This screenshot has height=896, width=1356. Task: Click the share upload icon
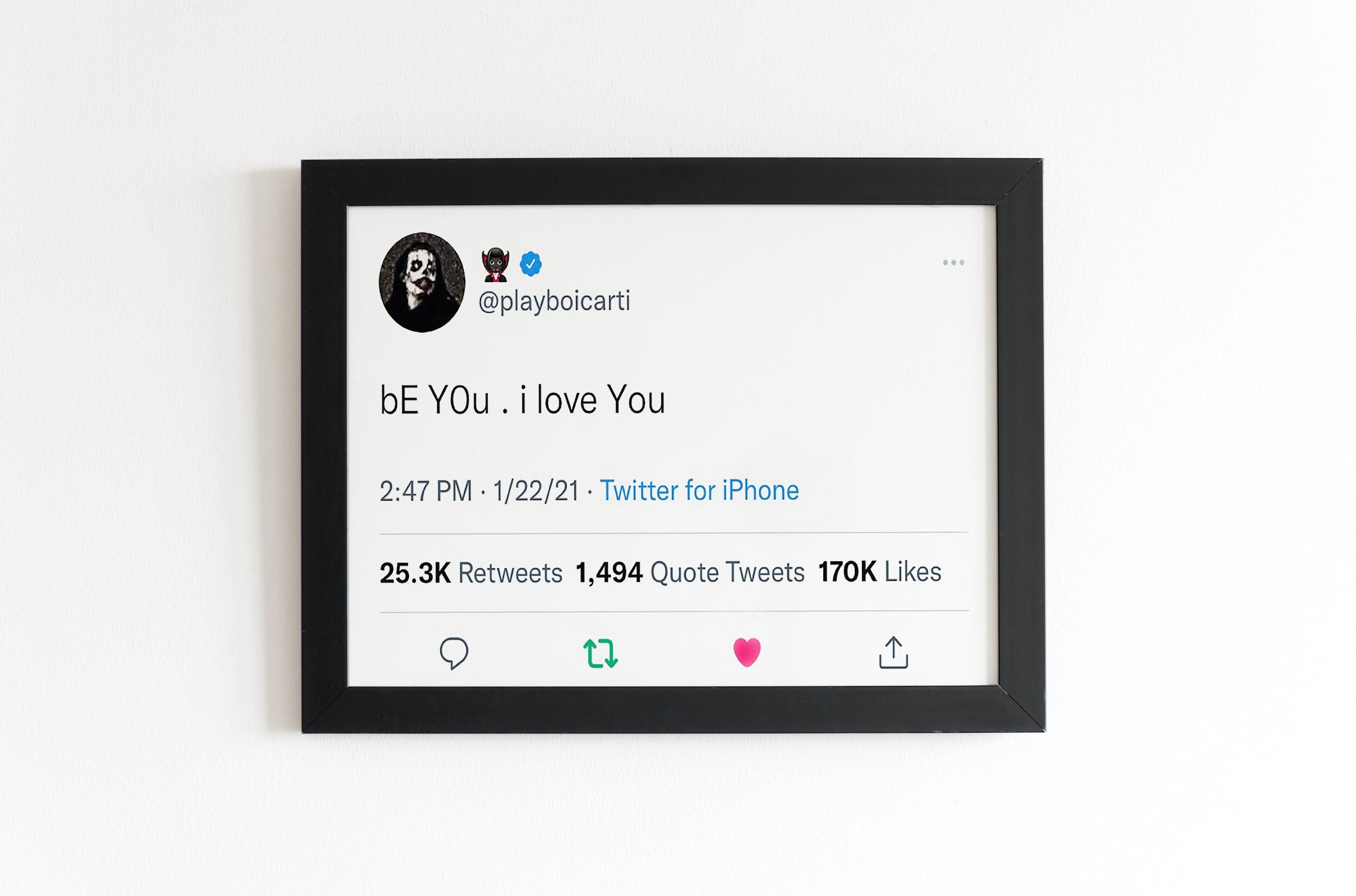(x=893, y=652)
